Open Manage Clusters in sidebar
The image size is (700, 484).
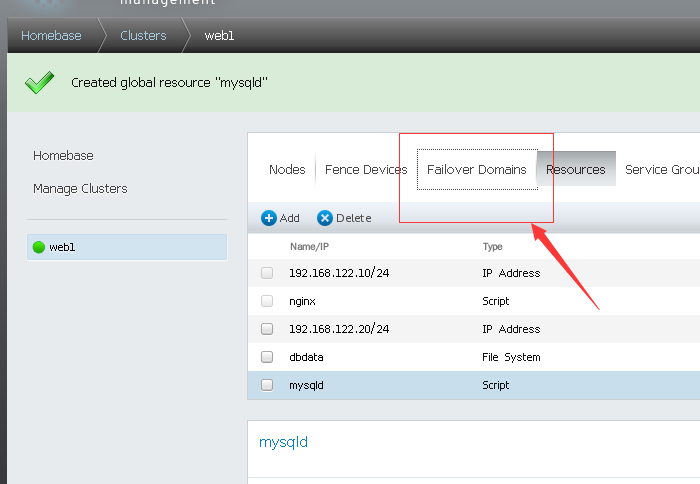(x=80, y=189)
